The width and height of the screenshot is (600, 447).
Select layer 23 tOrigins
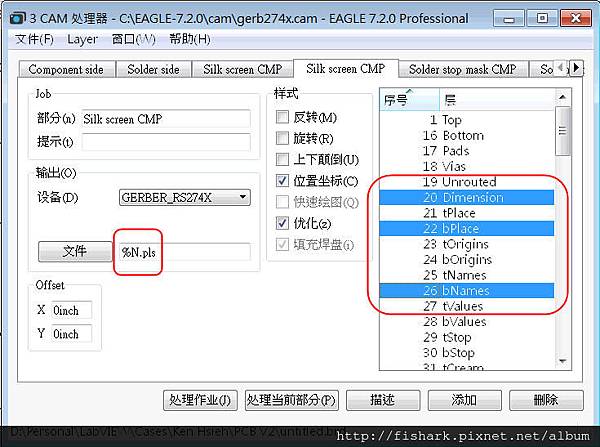[x=467, y=244]
